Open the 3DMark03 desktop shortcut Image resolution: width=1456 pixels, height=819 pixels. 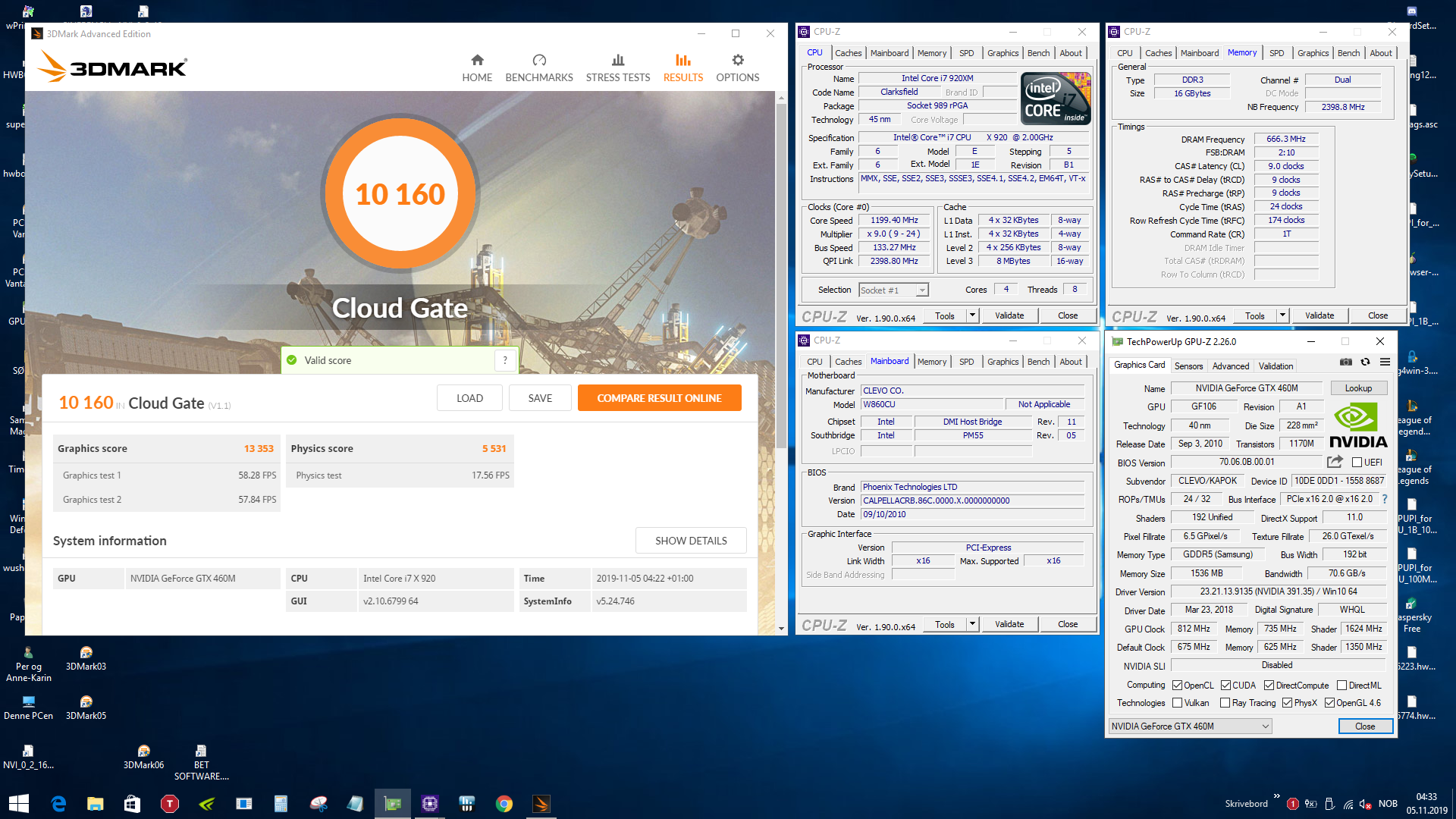[86, 658]
